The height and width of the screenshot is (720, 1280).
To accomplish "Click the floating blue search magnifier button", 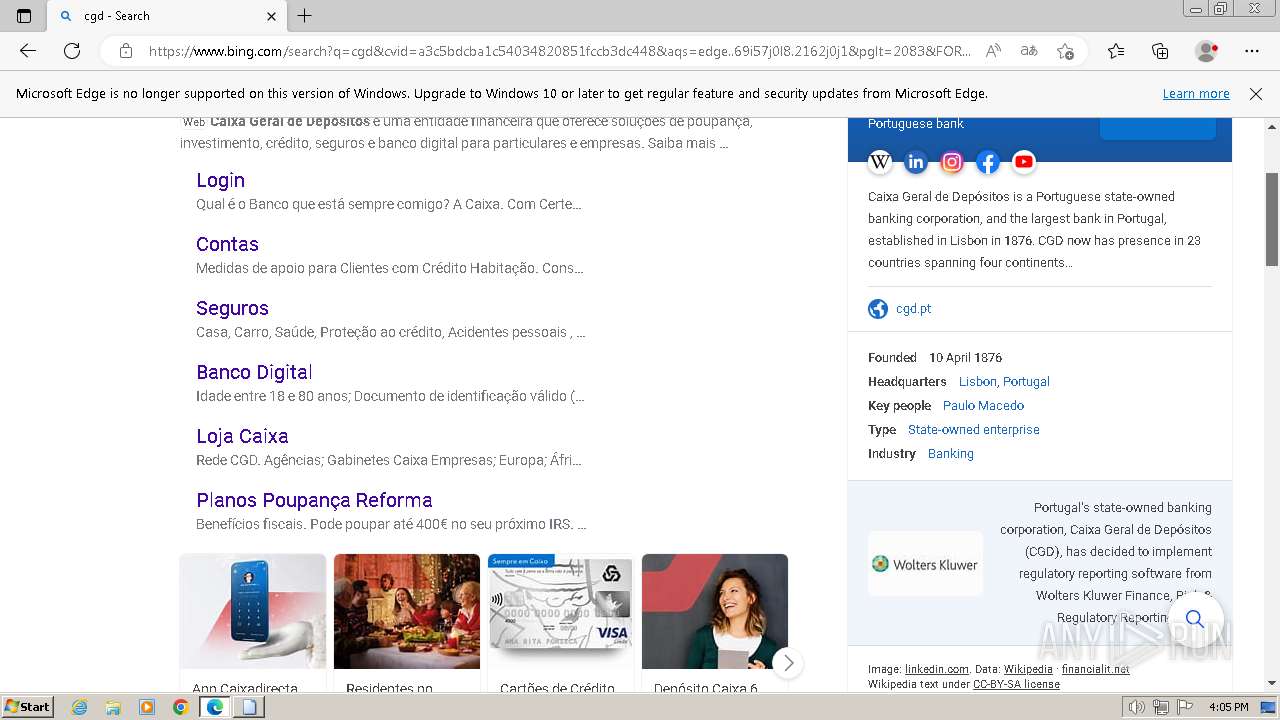I will 1194,619.
